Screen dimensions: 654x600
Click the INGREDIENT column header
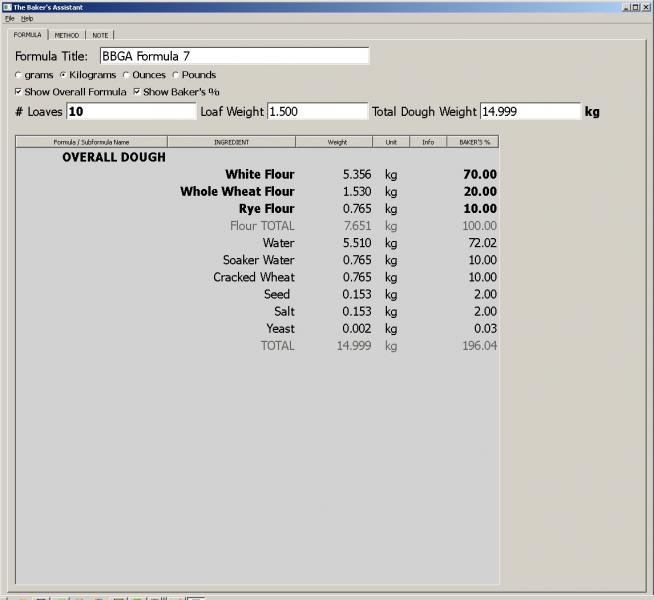click(232, 142)
